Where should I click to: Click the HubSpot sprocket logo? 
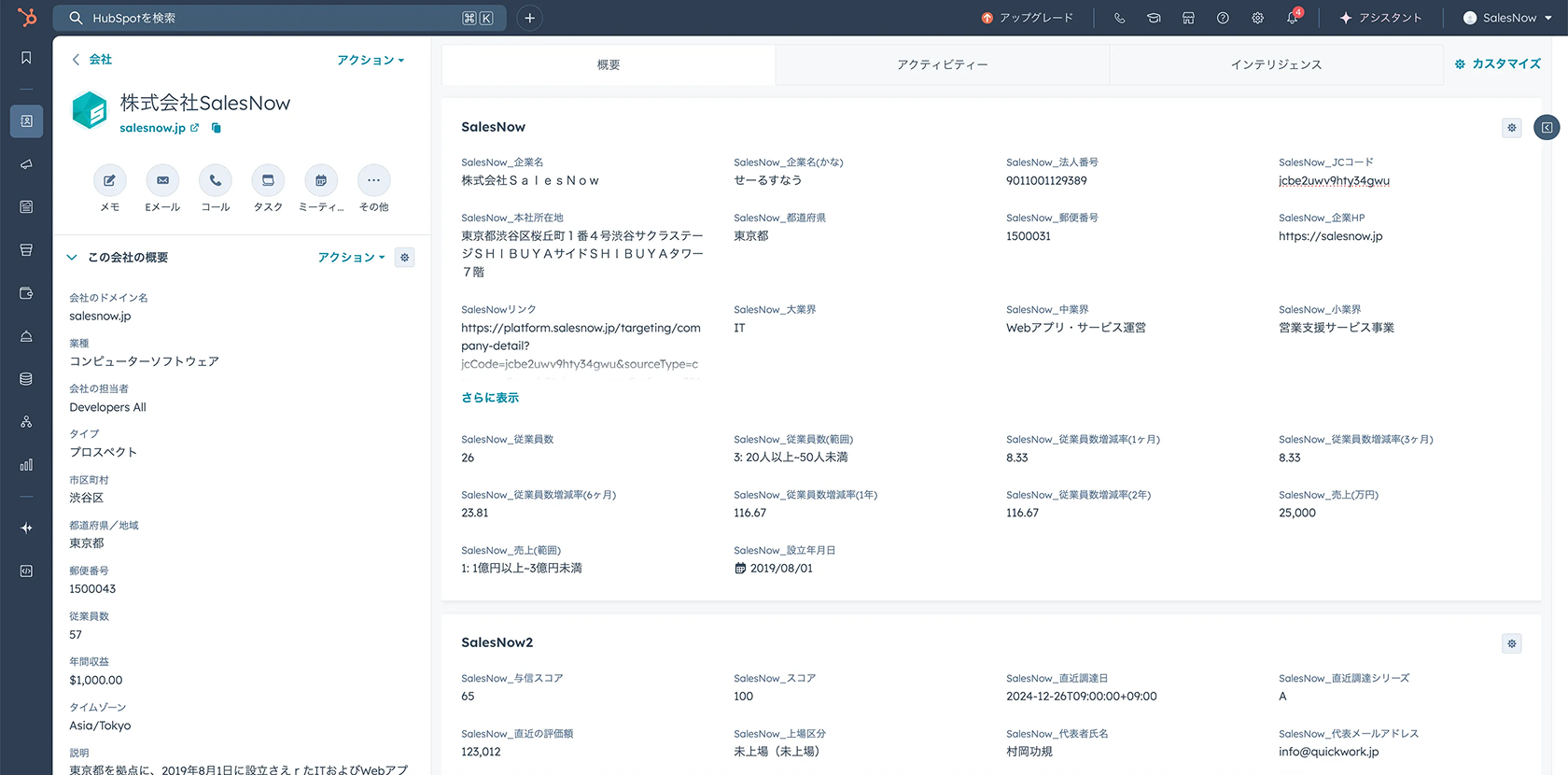click(x=27, y=17)
